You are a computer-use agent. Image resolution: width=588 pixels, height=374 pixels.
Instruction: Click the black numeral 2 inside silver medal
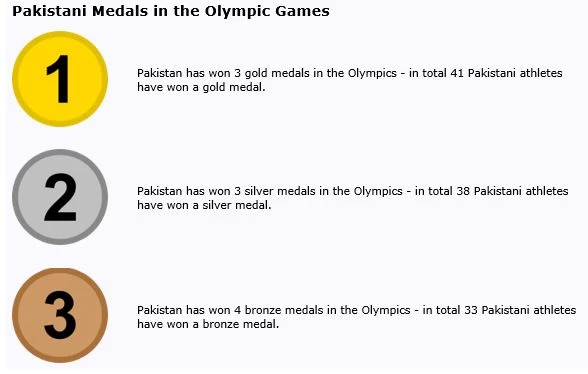click(x=60, y=197)
